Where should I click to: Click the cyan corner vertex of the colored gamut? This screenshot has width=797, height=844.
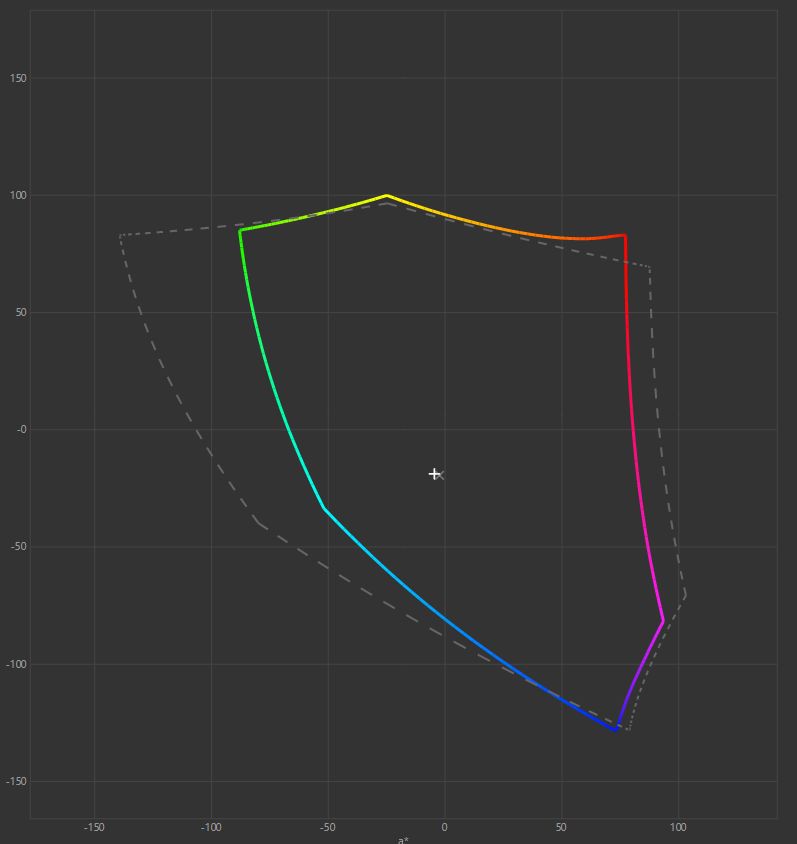(x=324, y=508)
